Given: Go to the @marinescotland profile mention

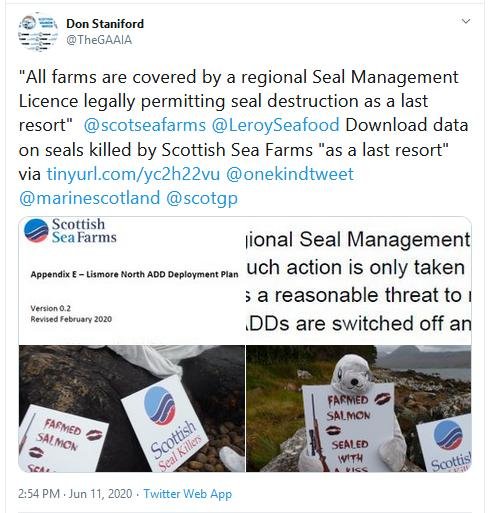Looking at the screenshot, I should pyautogui.click(x=89, y=198).
